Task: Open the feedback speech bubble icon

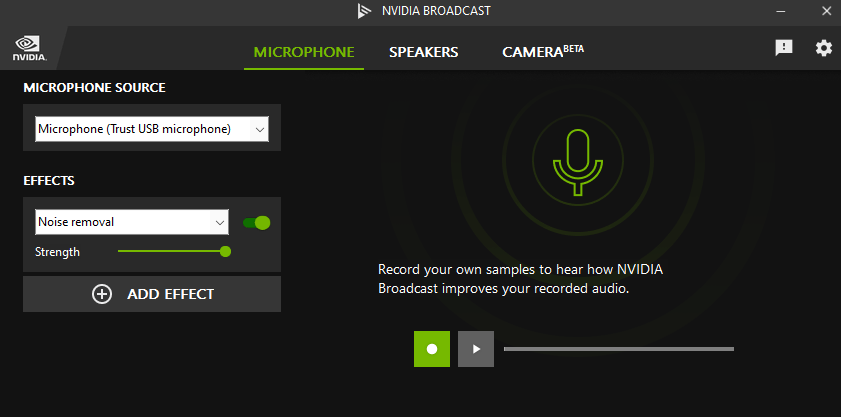Action: point(784,48)
